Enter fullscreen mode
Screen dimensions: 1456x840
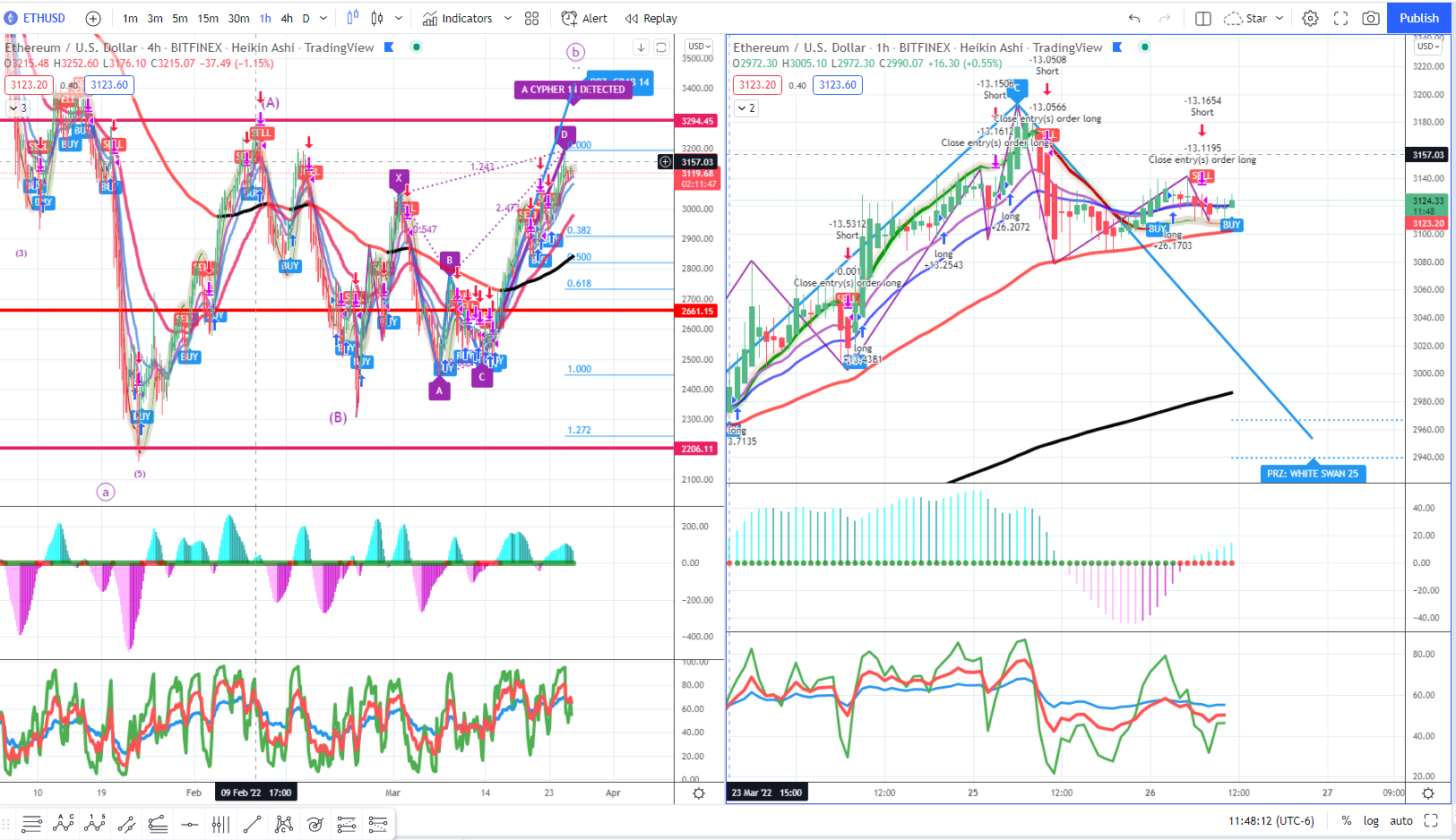(1340, 18)
